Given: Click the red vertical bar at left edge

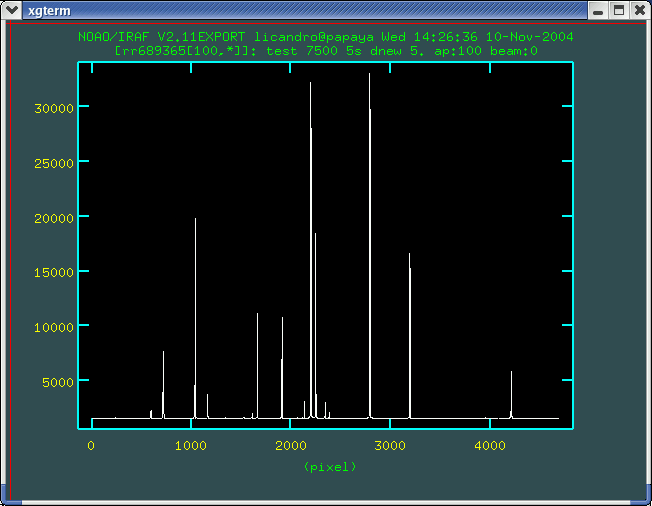Looking at the screenshot, I should click(x=10, y=250).
